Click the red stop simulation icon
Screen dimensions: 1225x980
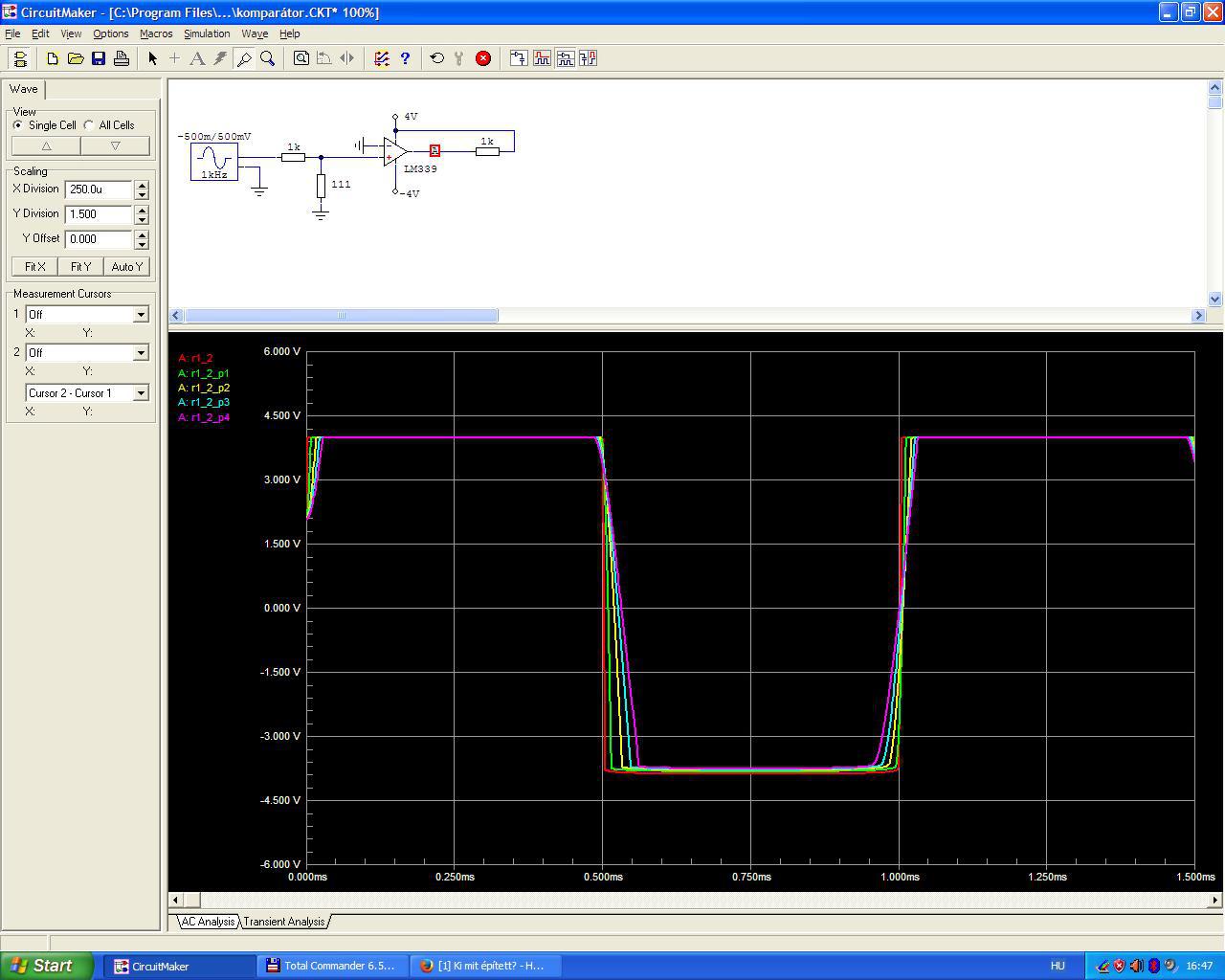pos(483,58)
